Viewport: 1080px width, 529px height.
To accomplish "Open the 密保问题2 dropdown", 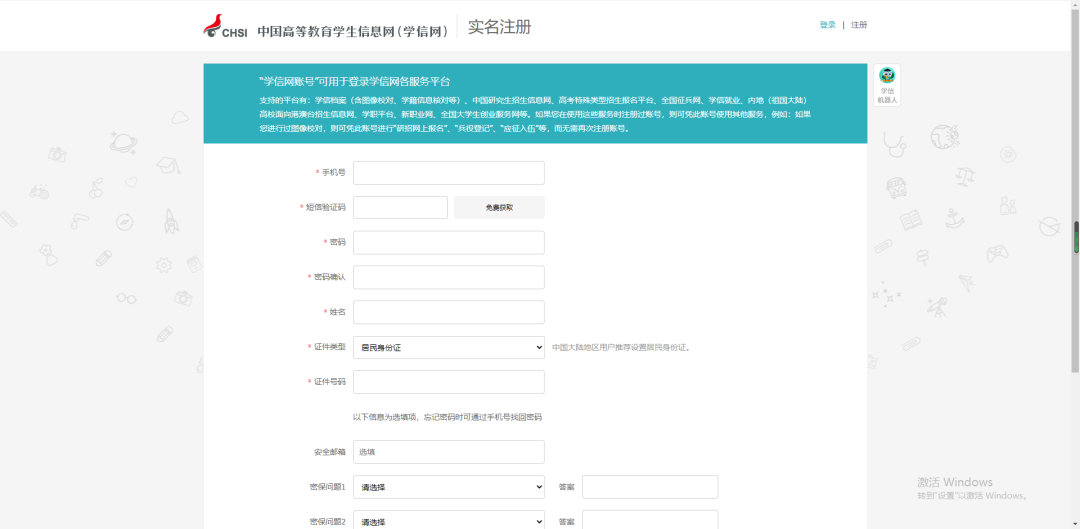I will point(448,521).
